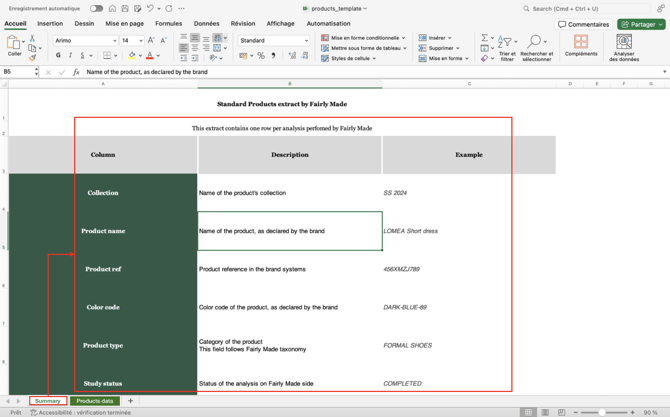Toggle the Enregistrement automatique switch

tap(97, 8)
